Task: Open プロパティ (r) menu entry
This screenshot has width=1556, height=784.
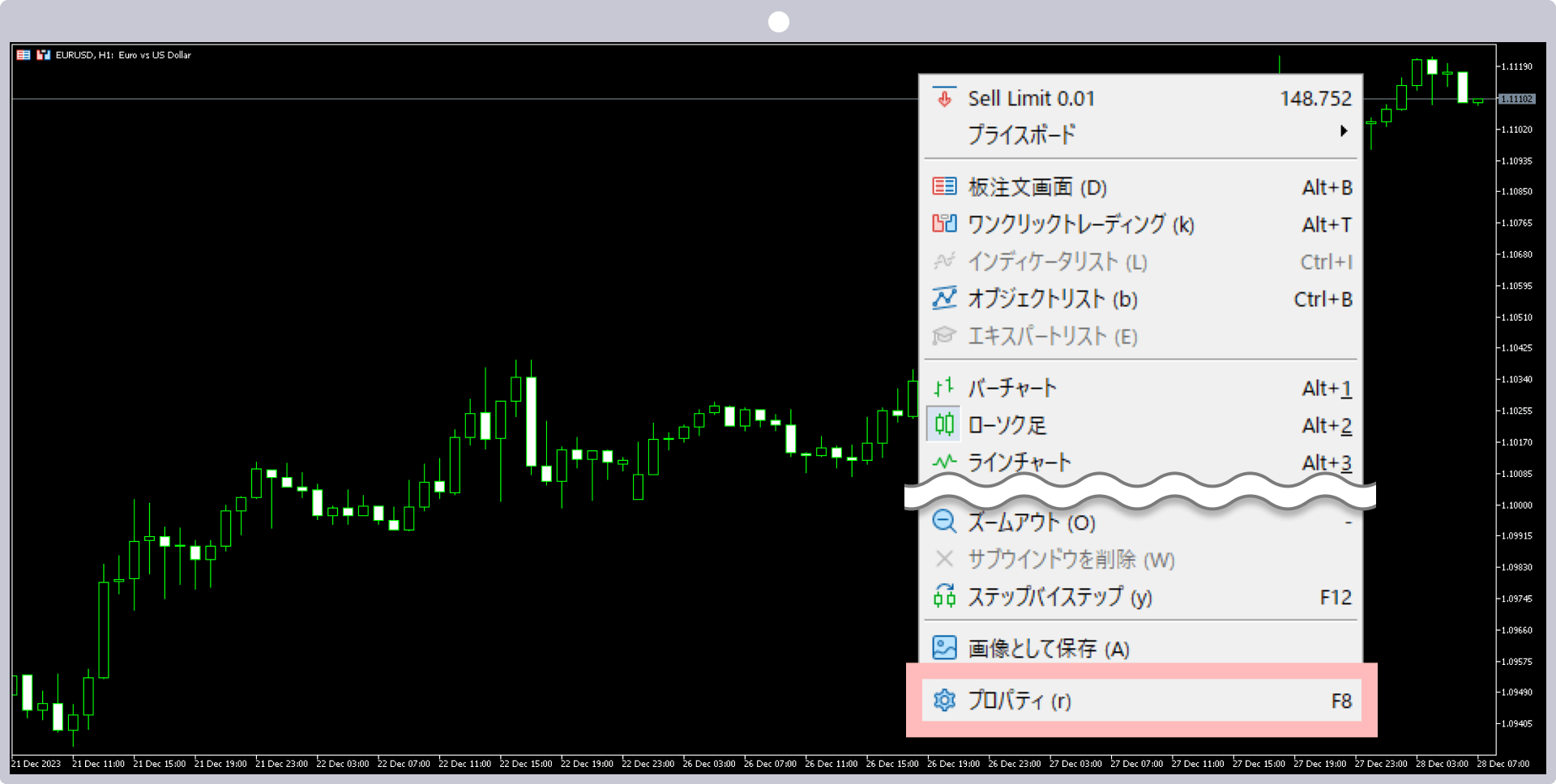Action: tap(1141, 701)
